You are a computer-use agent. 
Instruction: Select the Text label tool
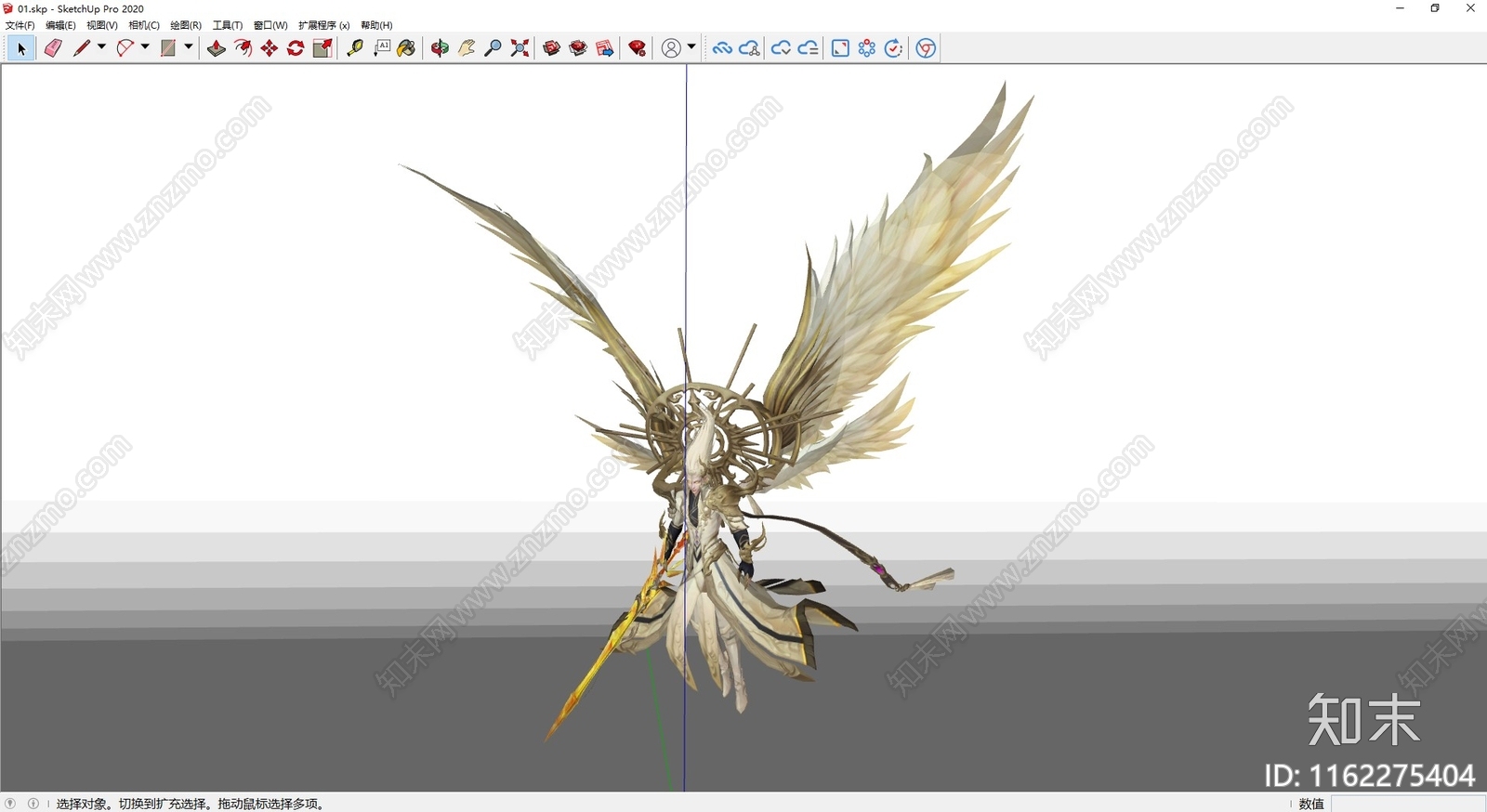382,48
